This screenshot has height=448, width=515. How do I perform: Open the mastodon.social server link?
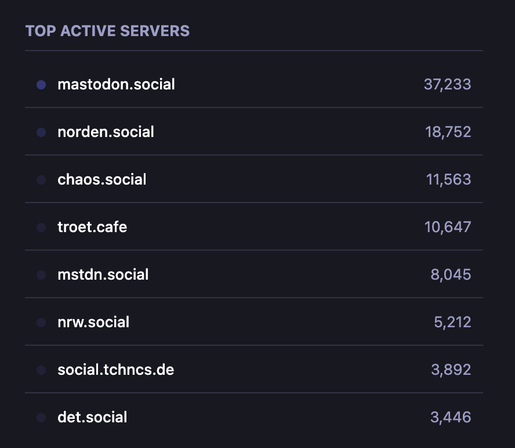[116, 84]
